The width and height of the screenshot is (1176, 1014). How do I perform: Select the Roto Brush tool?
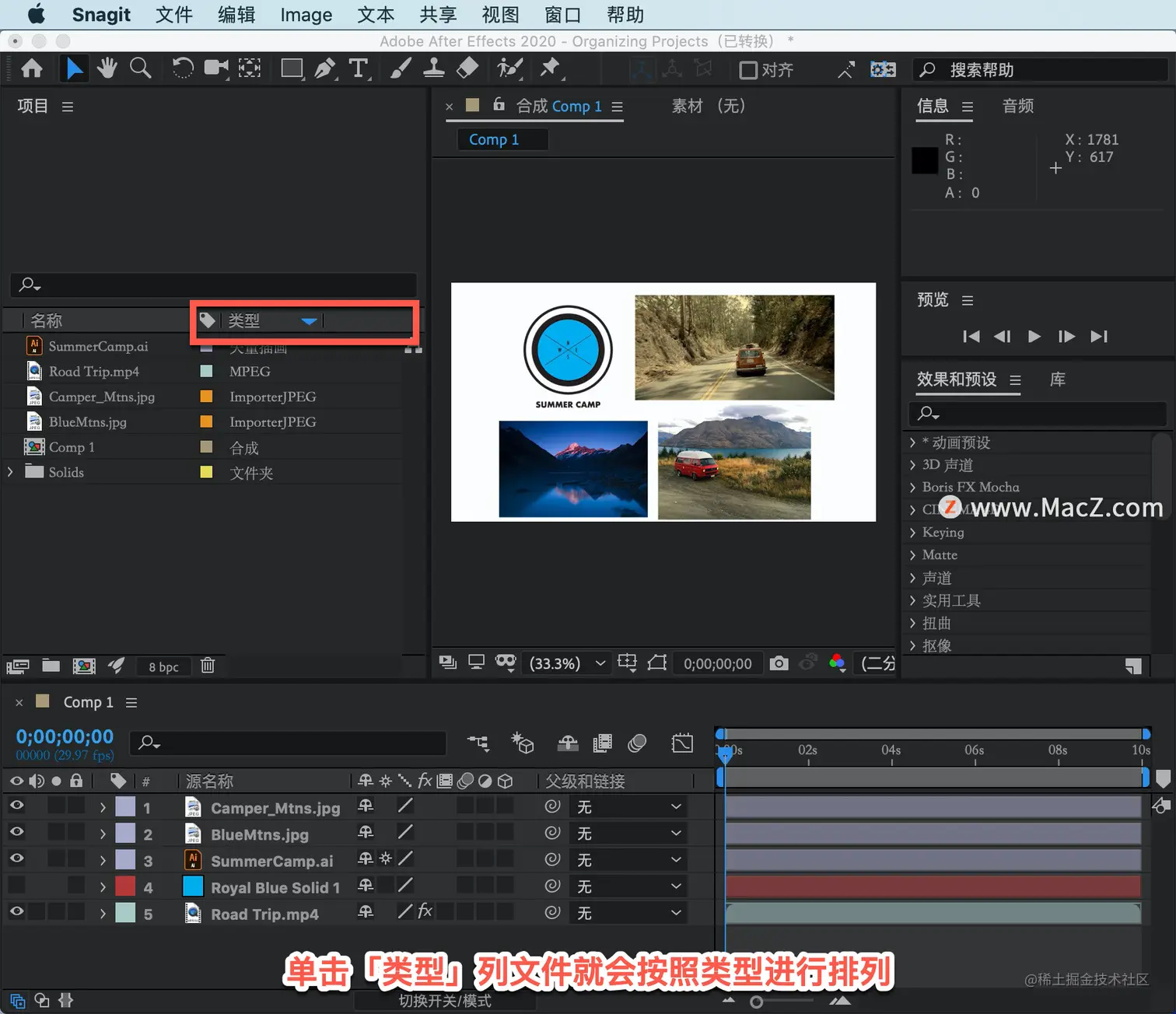tap(509, 69)
